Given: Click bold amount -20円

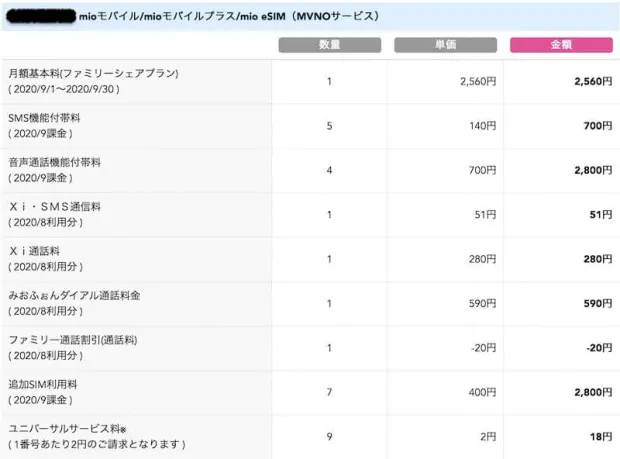Looking at the screenshot, I should [x=599, y=348].
